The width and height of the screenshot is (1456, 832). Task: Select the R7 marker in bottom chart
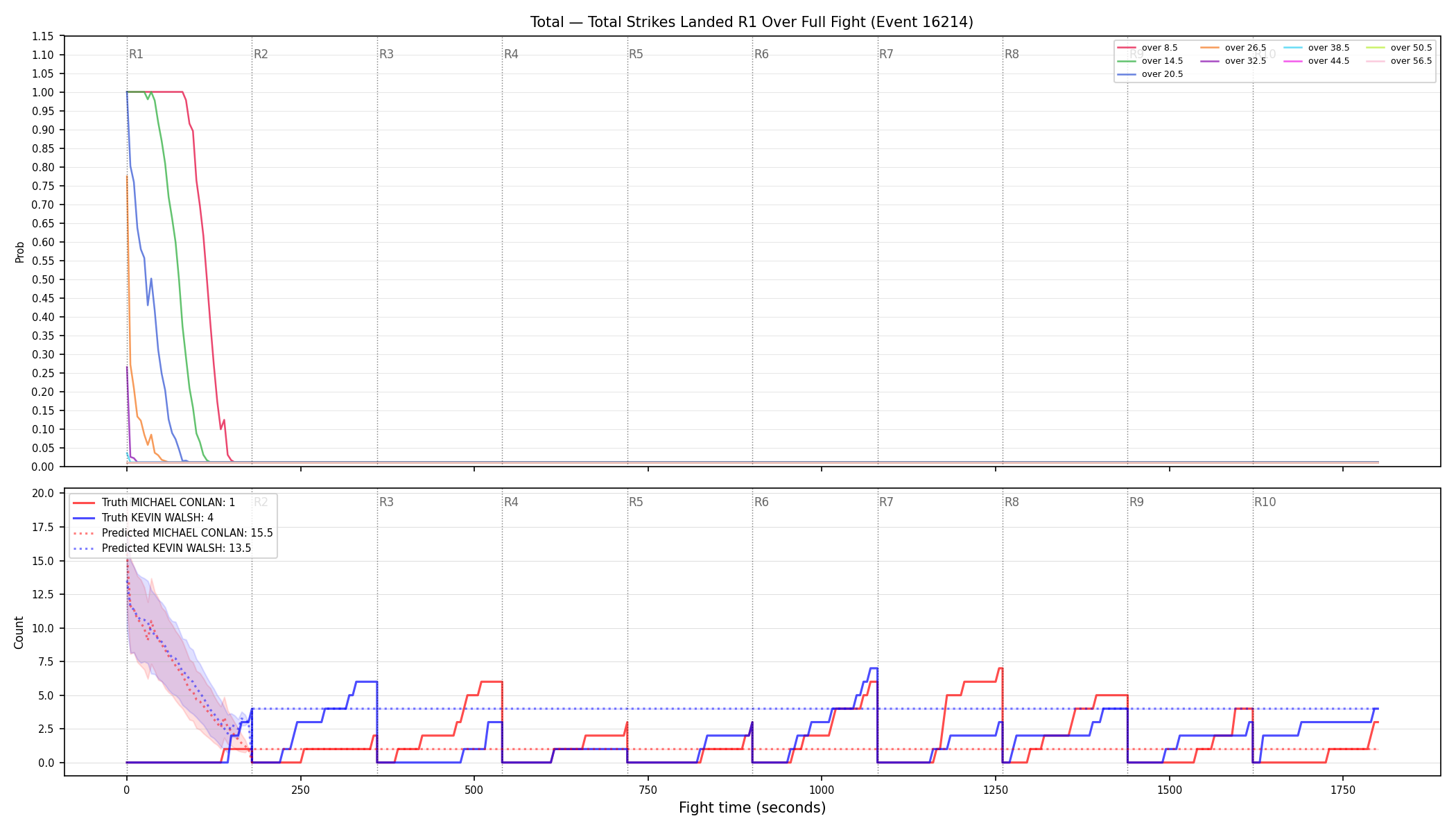[x=886, y=502]
